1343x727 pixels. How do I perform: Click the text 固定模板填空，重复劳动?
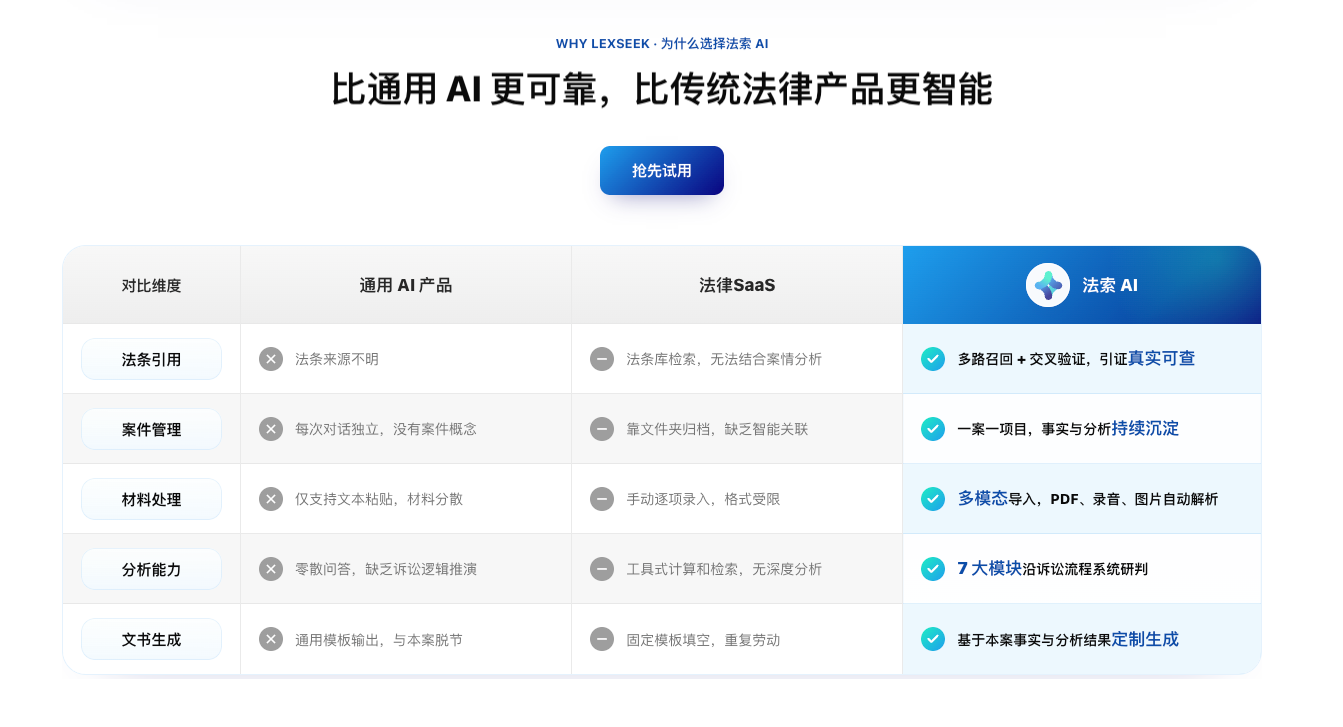703,639
